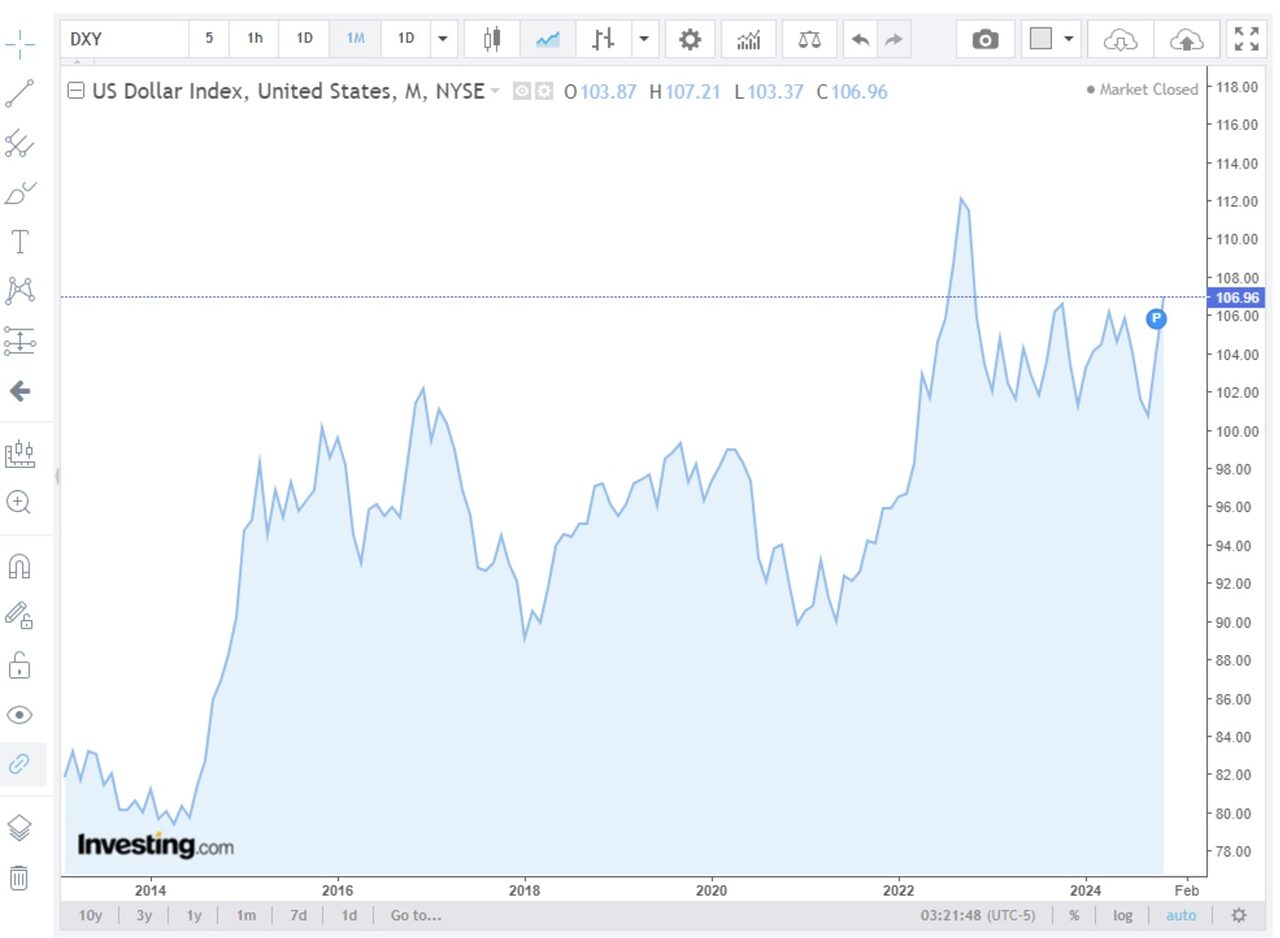The width and height of the screenshot is (1280, 938).
Task: Collapse the chart legend minus box
Action: [x=76, y=91]
